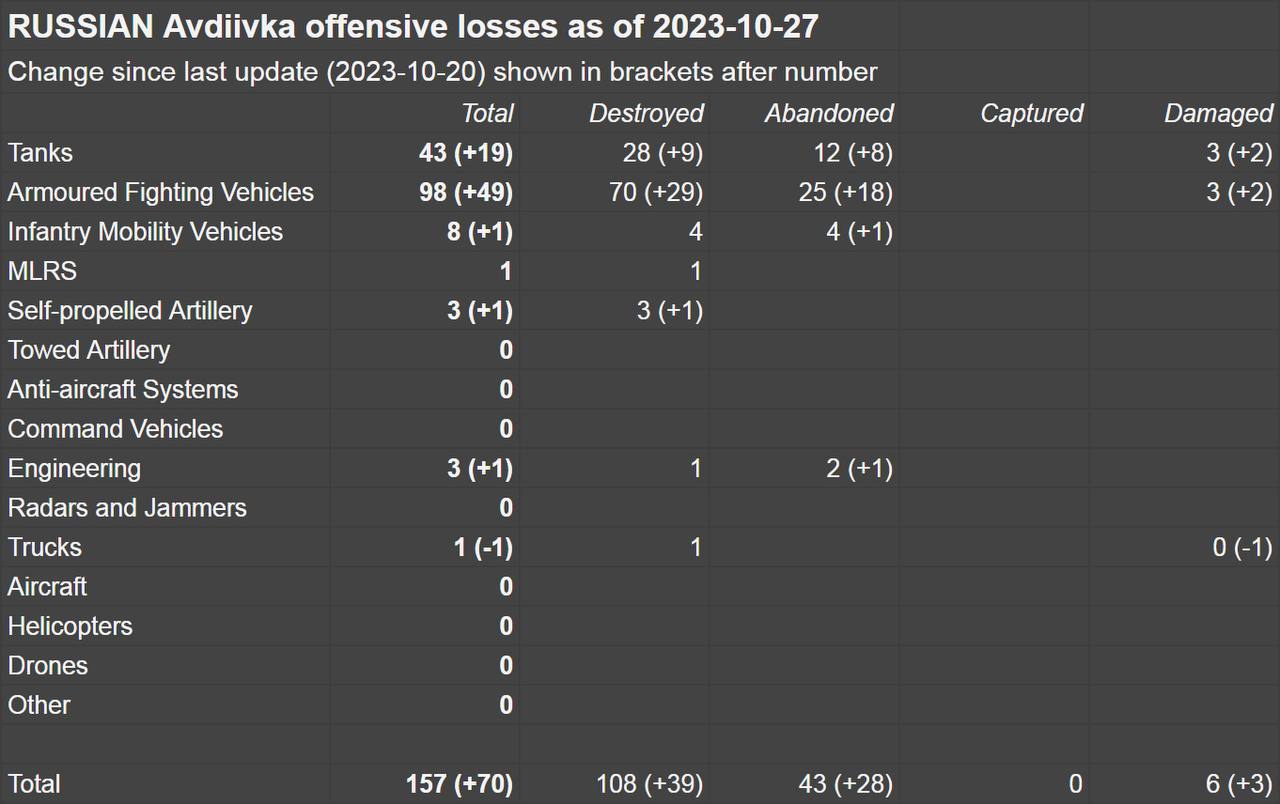
Task: Click the subtitle about change since last update
Action: pos(442,73)
